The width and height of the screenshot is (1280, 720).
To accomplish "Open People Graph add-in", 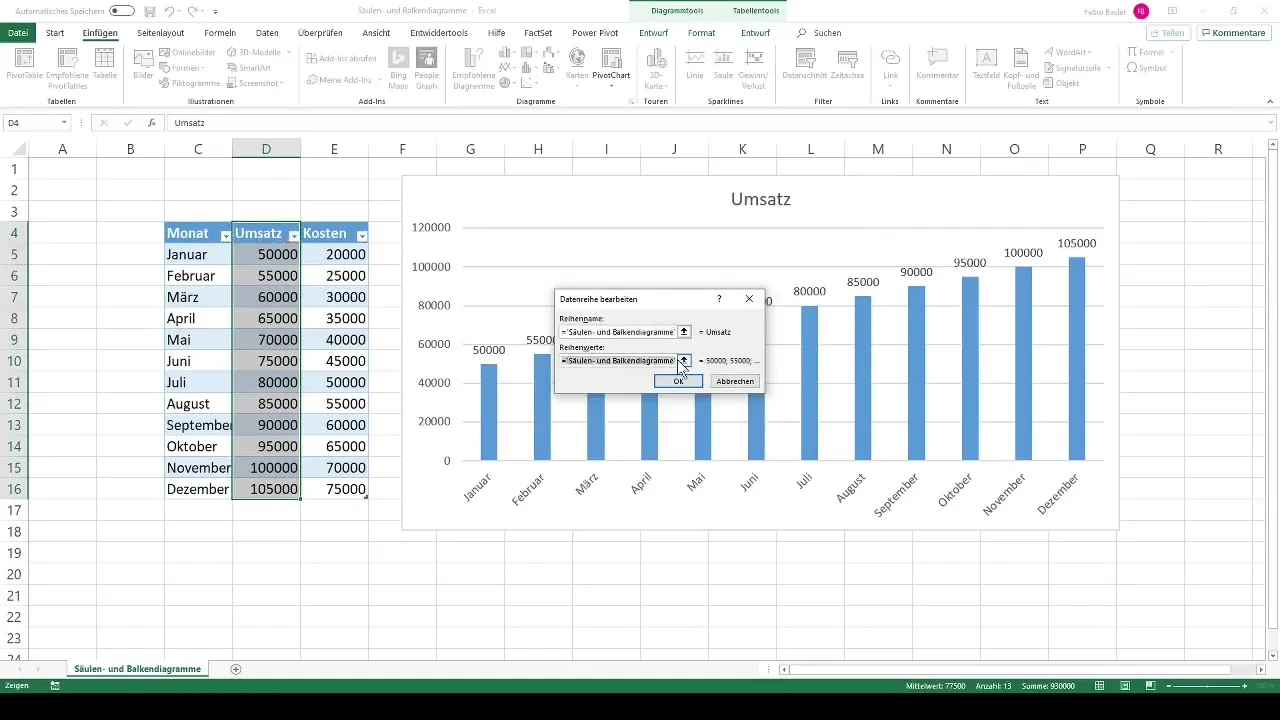I will 427,68.
